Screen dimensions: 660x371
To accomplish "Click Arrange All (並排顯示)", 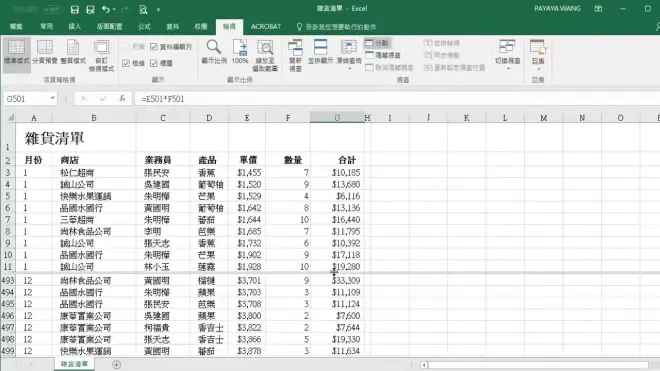I will click(x=320, y=53).
